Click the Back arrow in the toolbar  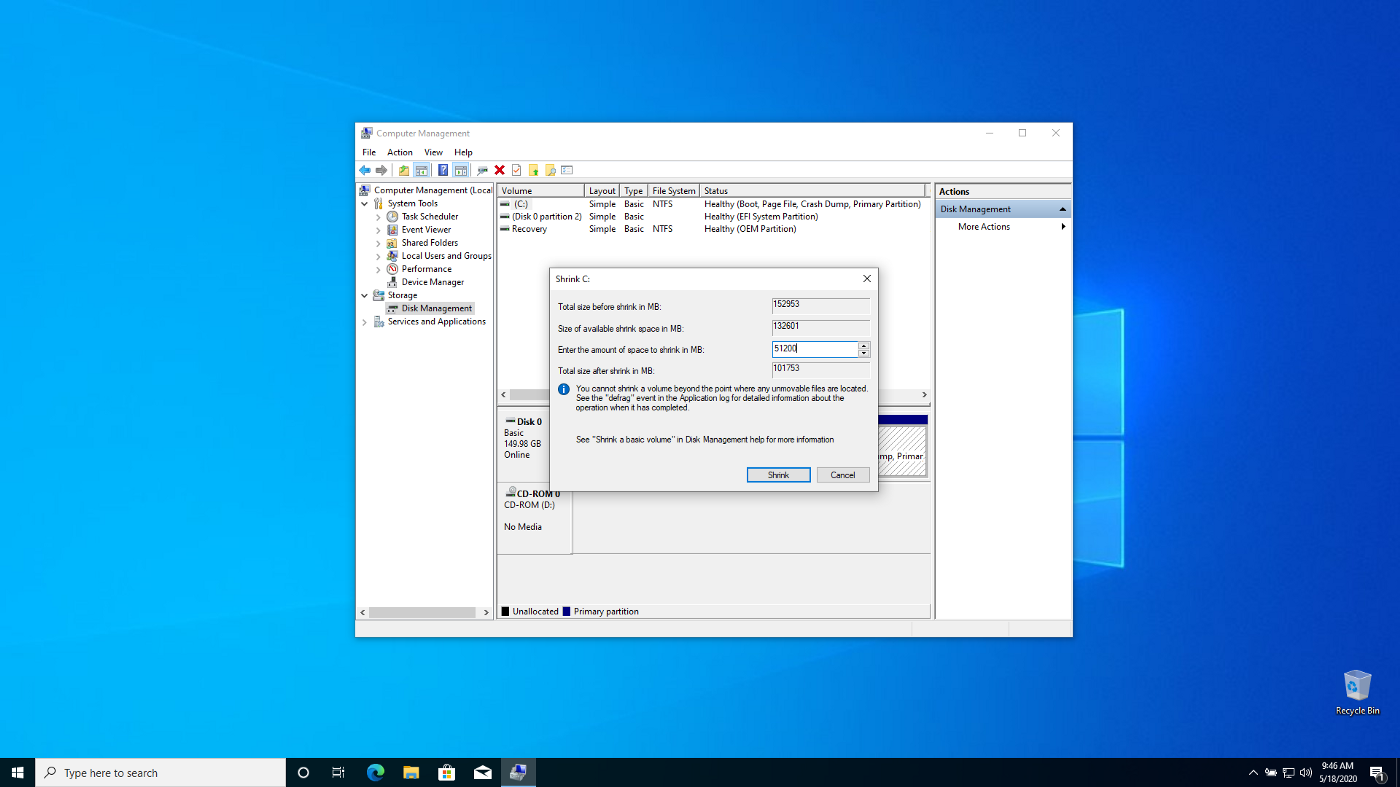365,170
